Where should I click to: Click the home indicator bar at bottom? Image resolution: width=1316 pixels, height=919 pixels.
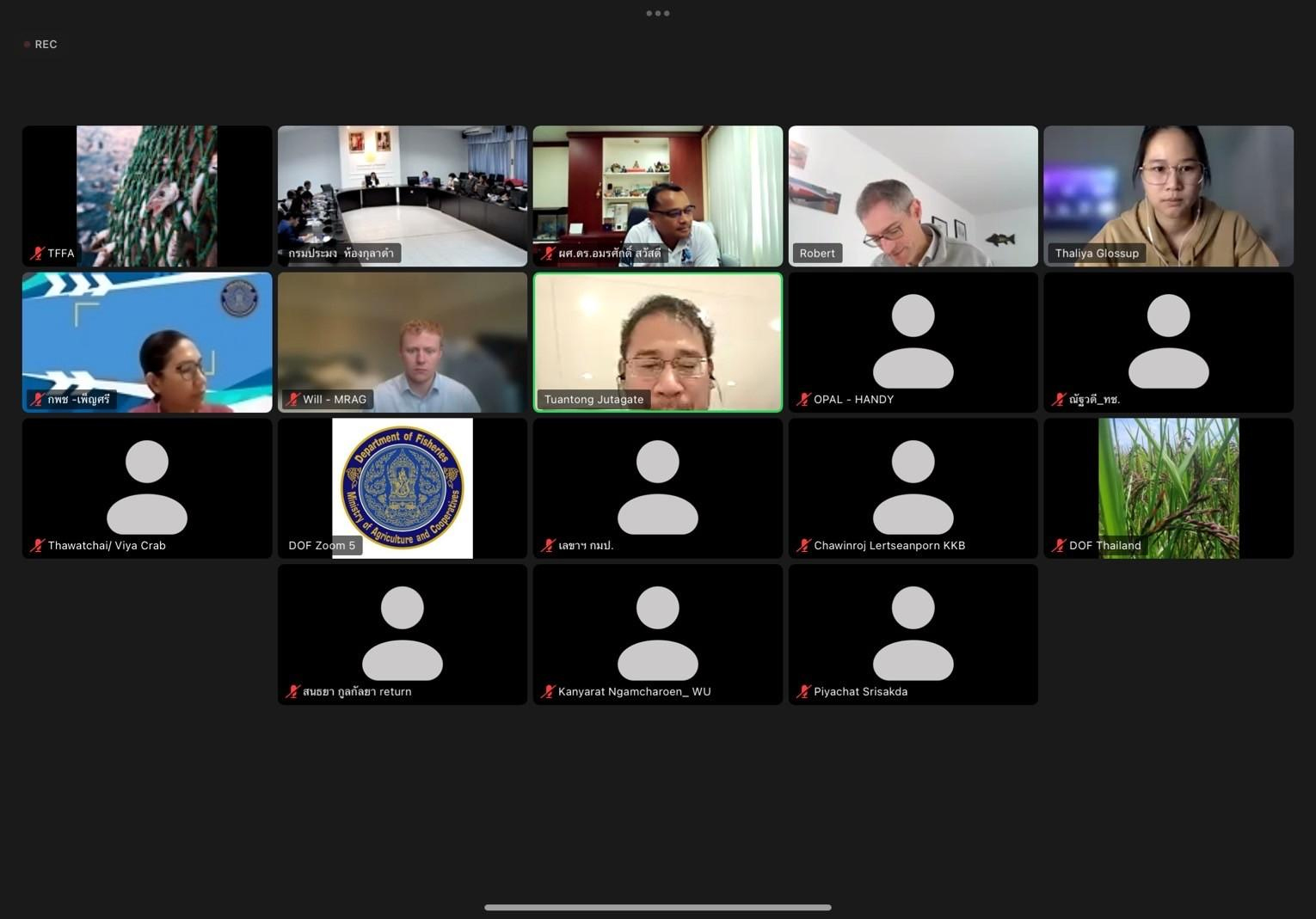coord(657,907)
